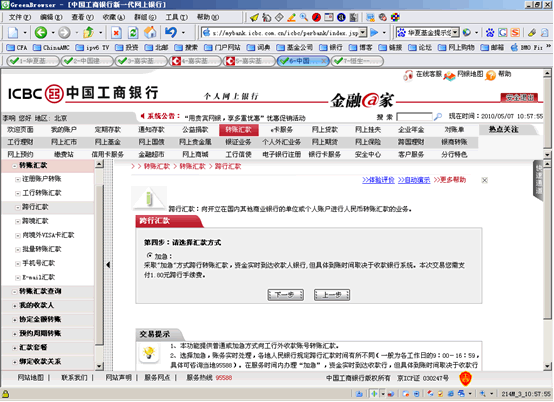Viewport: 554px width, 402px height.
Task: Click the help question mark icon
Action: click(x=490, y=75)
